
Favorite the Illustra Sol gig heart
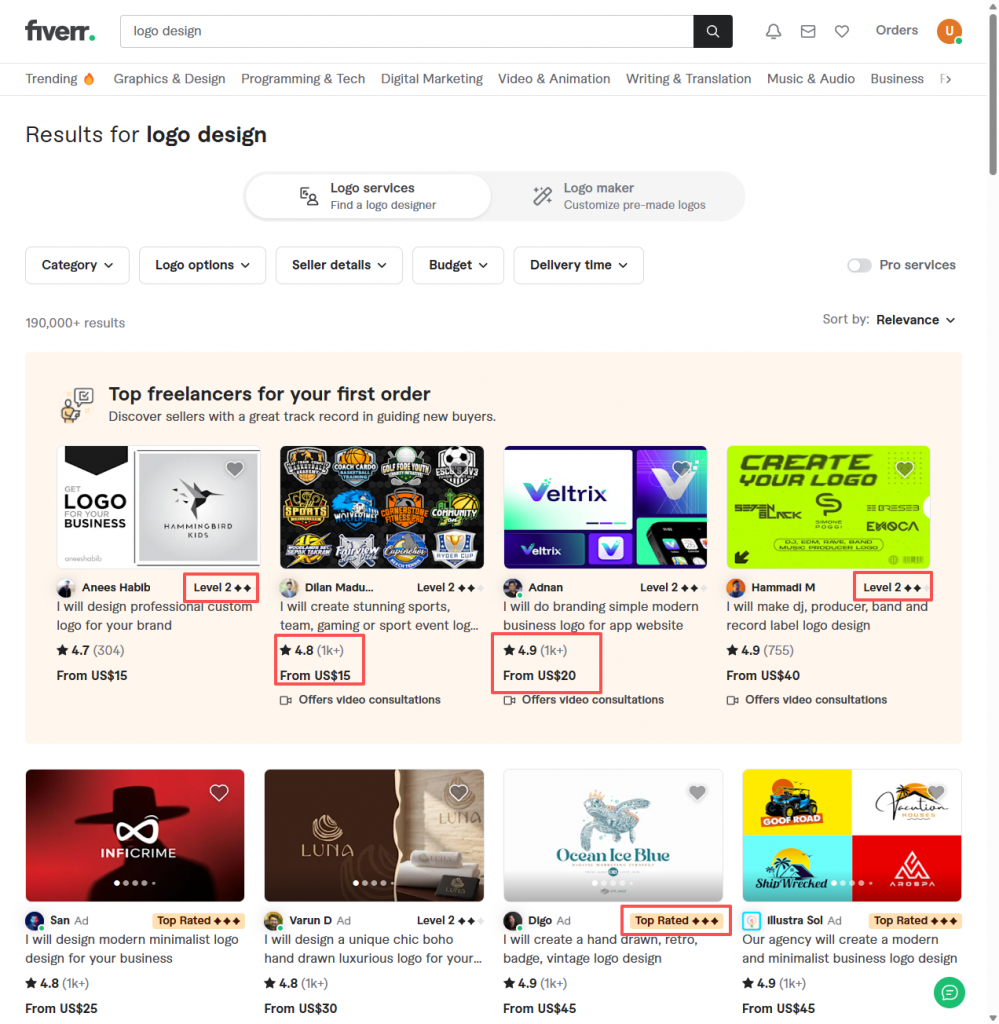(x=936, y=792)
